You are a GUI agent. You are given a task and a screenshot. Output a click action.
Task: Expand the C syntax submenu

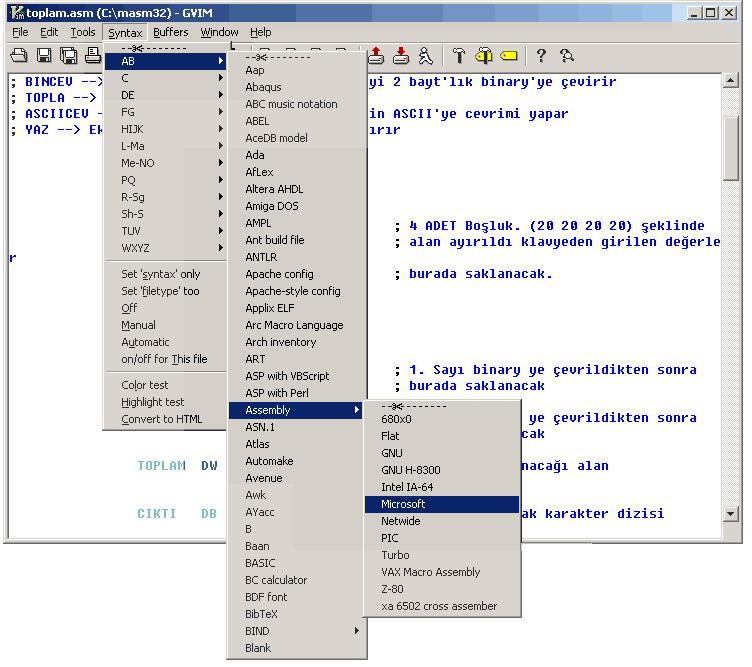165,78
